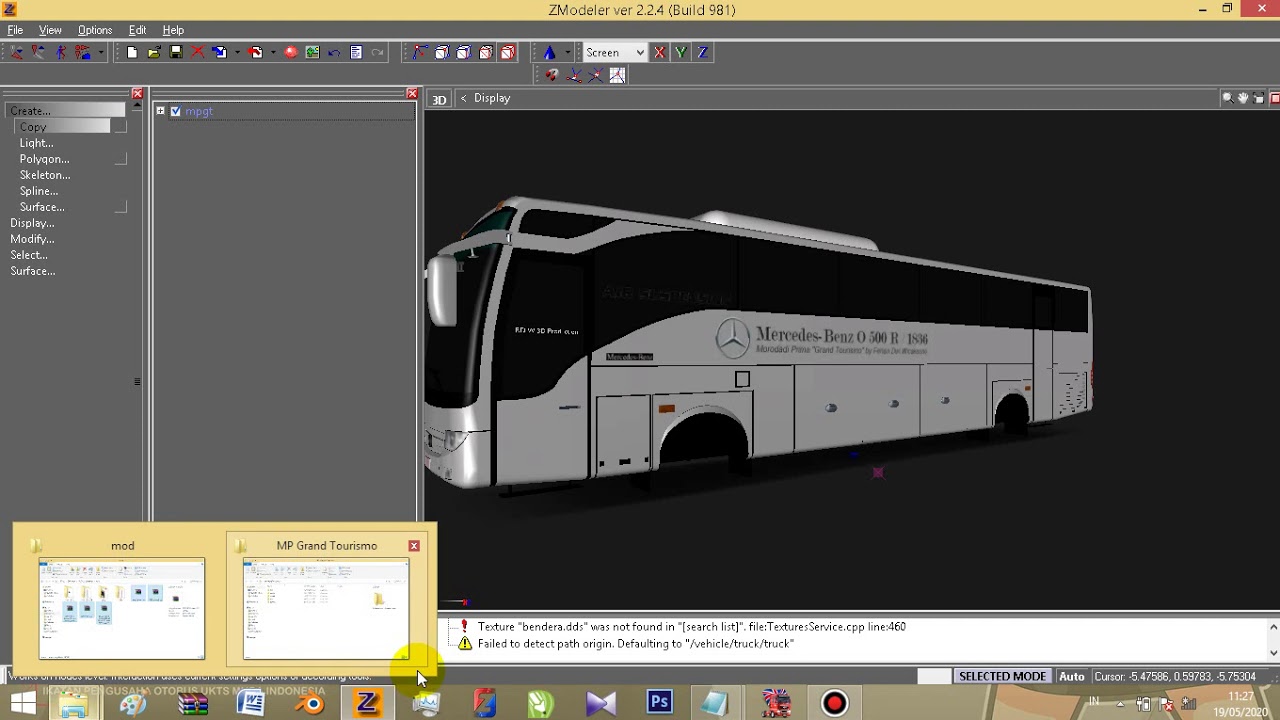Image resolution: width=1280 pixels, height=720 pixels.
Task: Open the mod folder window thumbnail
Action: 122,609
